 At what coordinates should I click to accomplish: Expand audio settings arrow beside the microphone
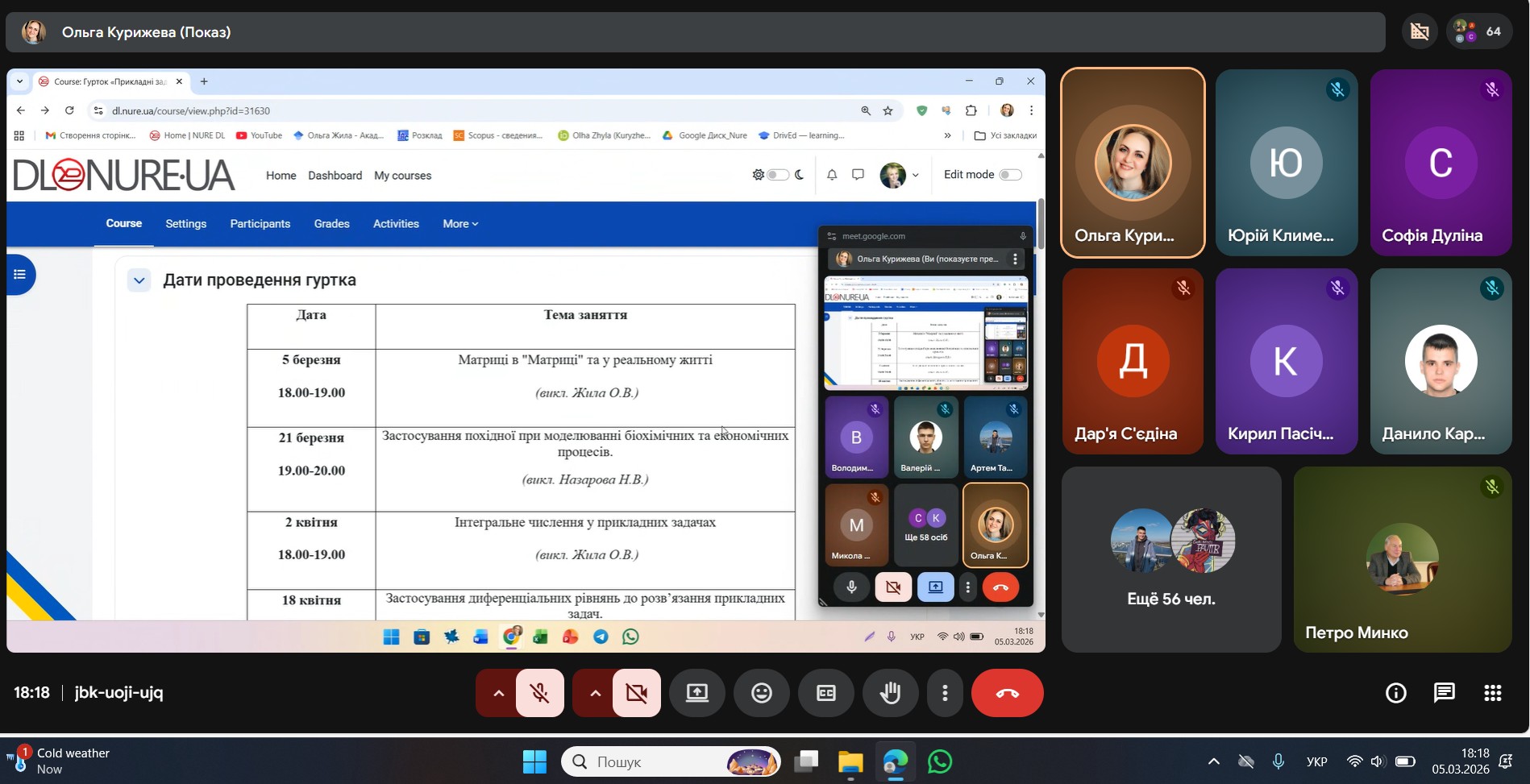coord(498,693)
